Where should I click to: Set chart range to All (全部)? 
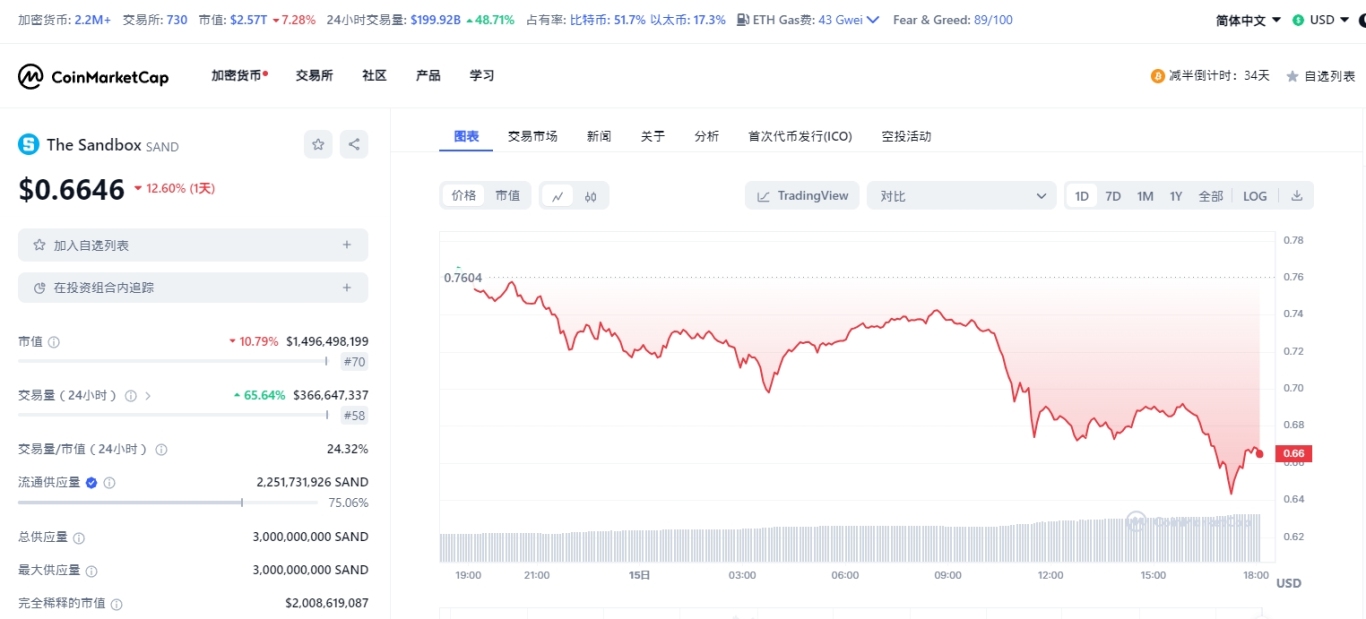coord(1211,196)
